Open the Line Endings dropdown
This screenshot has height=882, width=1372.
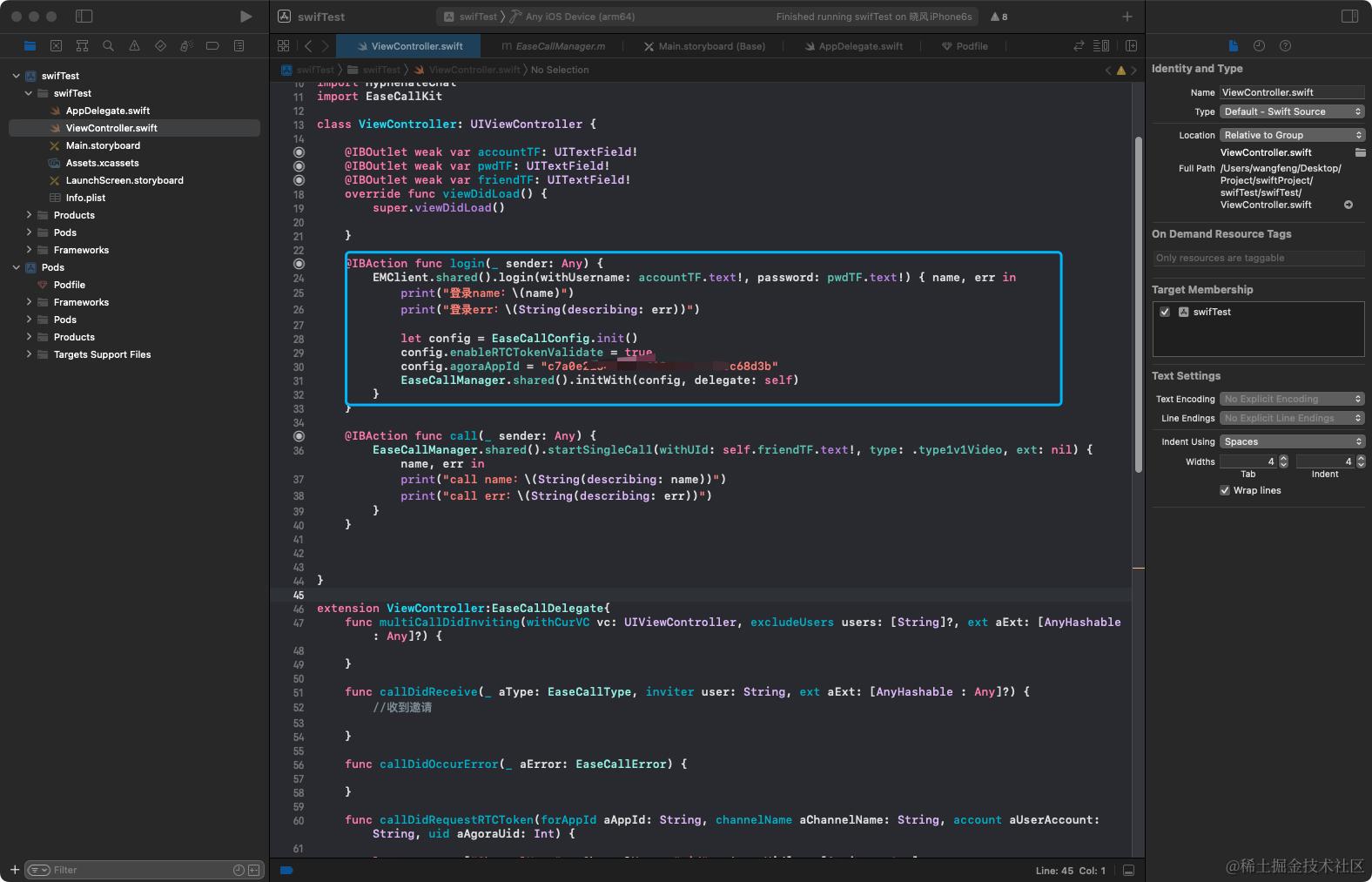coord(1292,418)
